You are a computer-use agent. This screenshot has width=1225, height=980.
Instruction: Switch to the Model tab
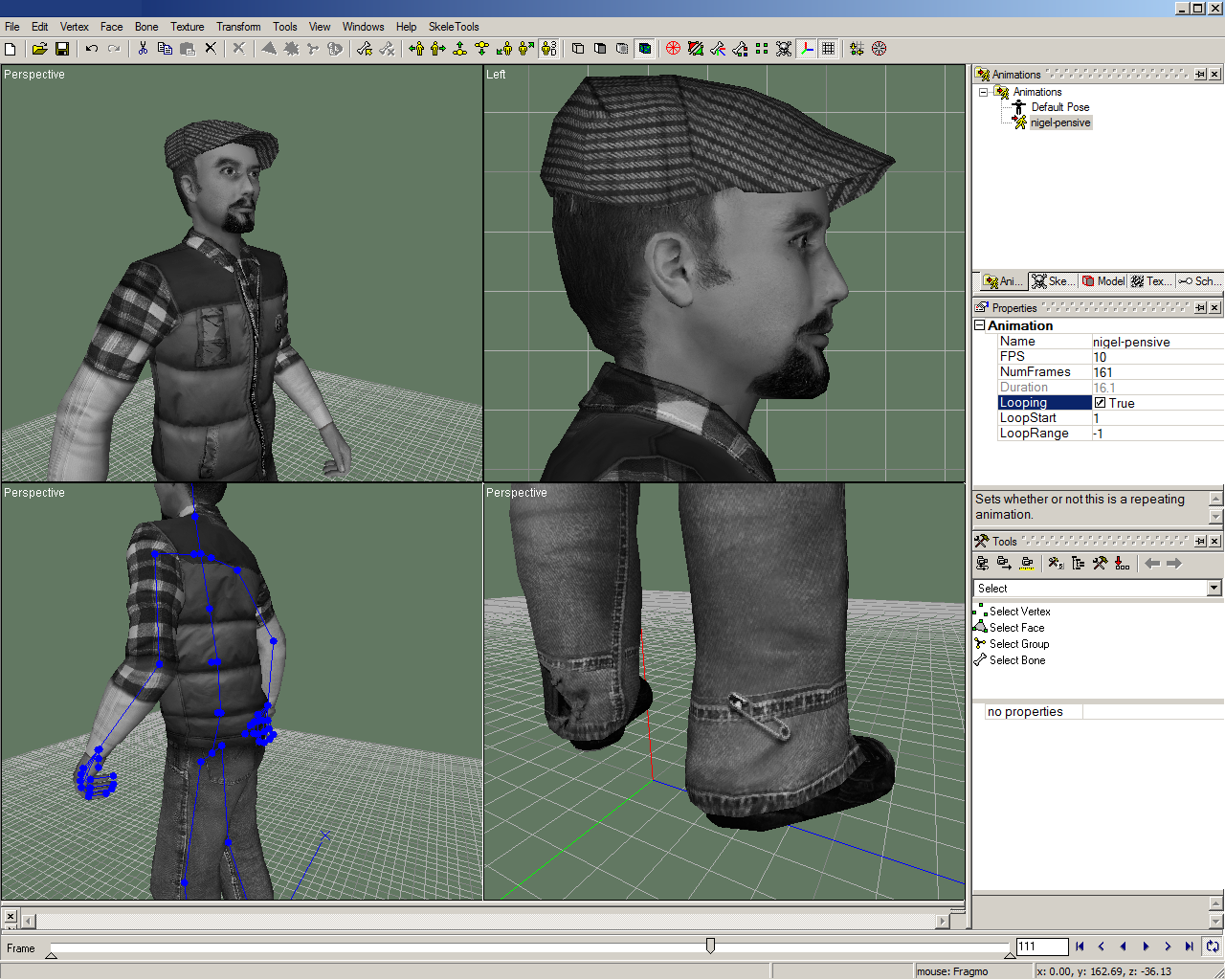pos(1103,281)
